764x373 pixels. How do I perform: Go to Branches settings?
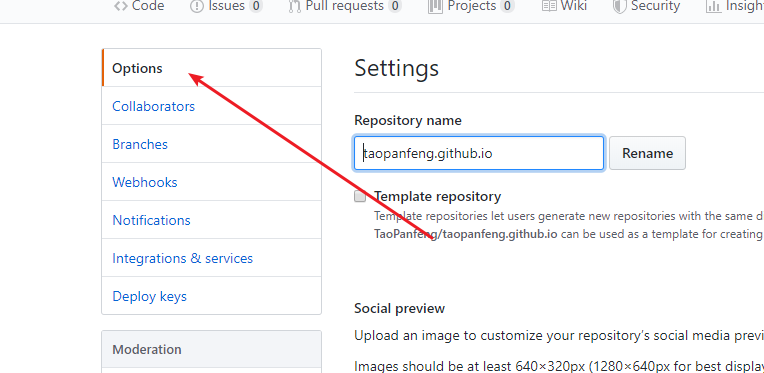211,144
